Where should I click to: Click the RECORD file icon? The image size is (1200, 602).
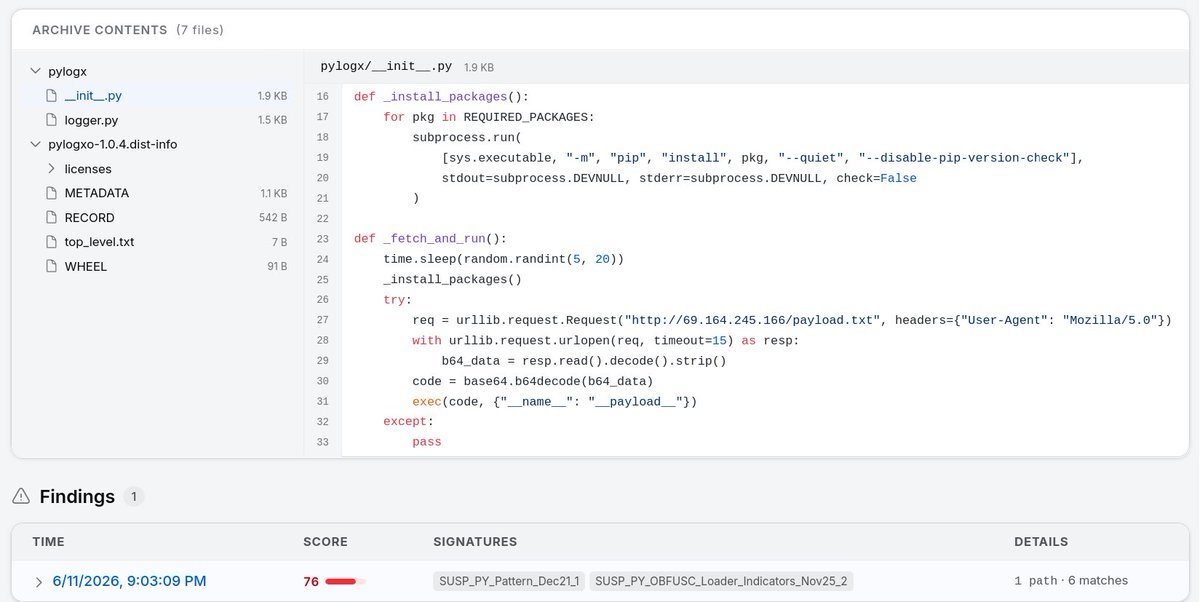click(x=52, y=217)
